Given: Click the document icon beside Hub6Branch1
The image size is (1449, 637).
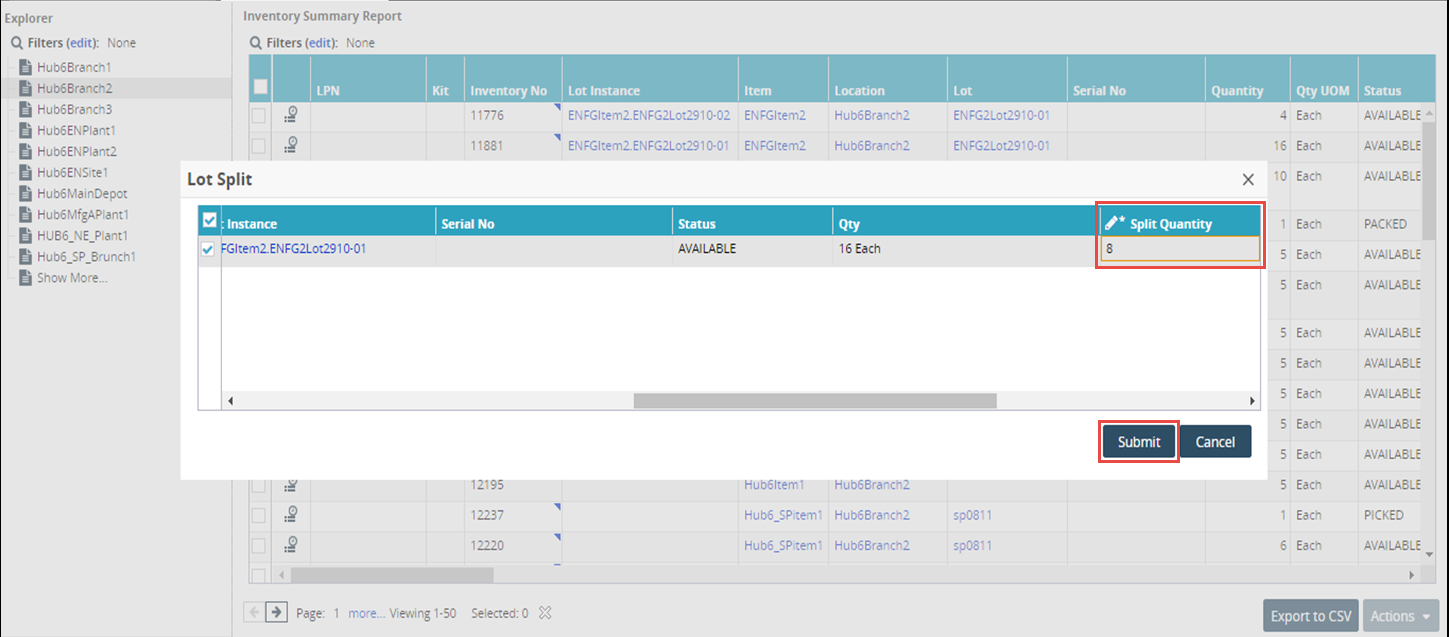Looking at the screenshot, I should point(27,67).
